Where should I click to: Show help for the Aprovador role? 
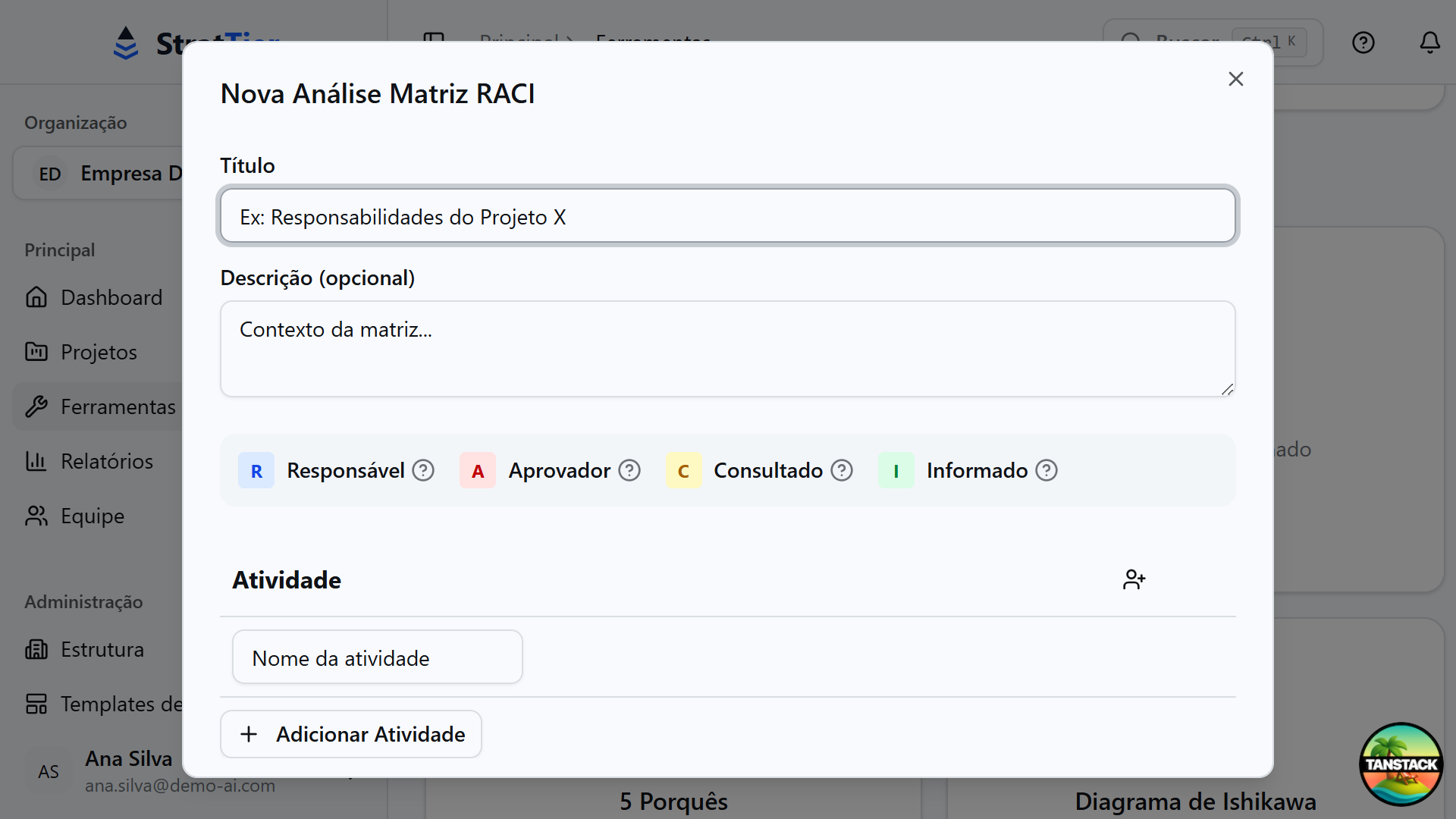pyautogui.click(x=629, y=470)
